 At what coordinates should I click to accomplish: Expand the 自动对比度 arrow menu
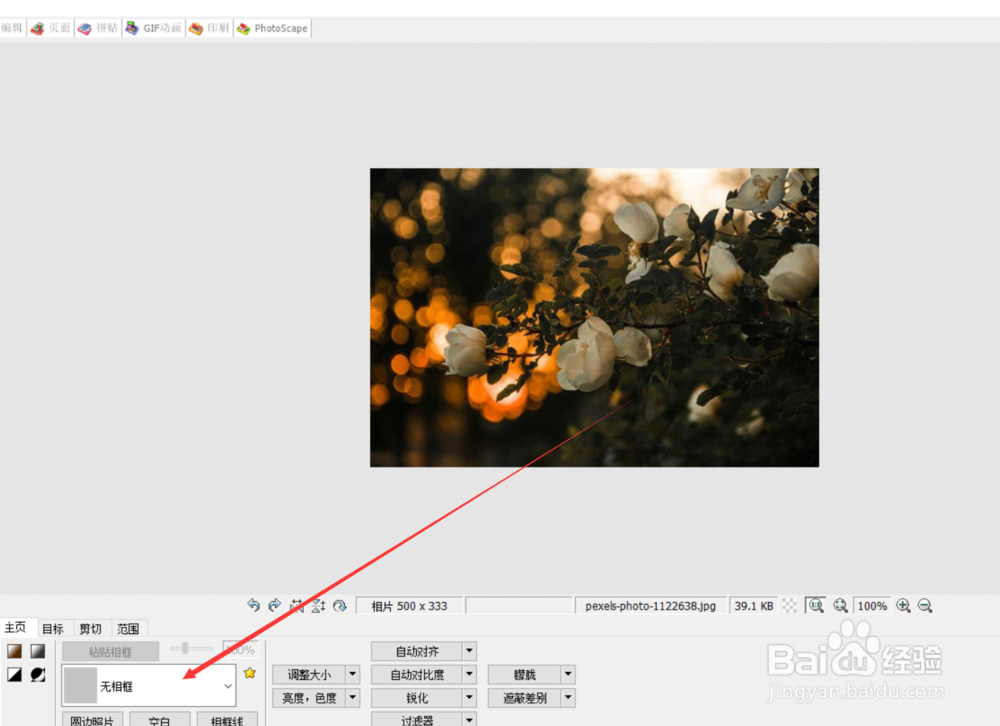tap(469, 674)
